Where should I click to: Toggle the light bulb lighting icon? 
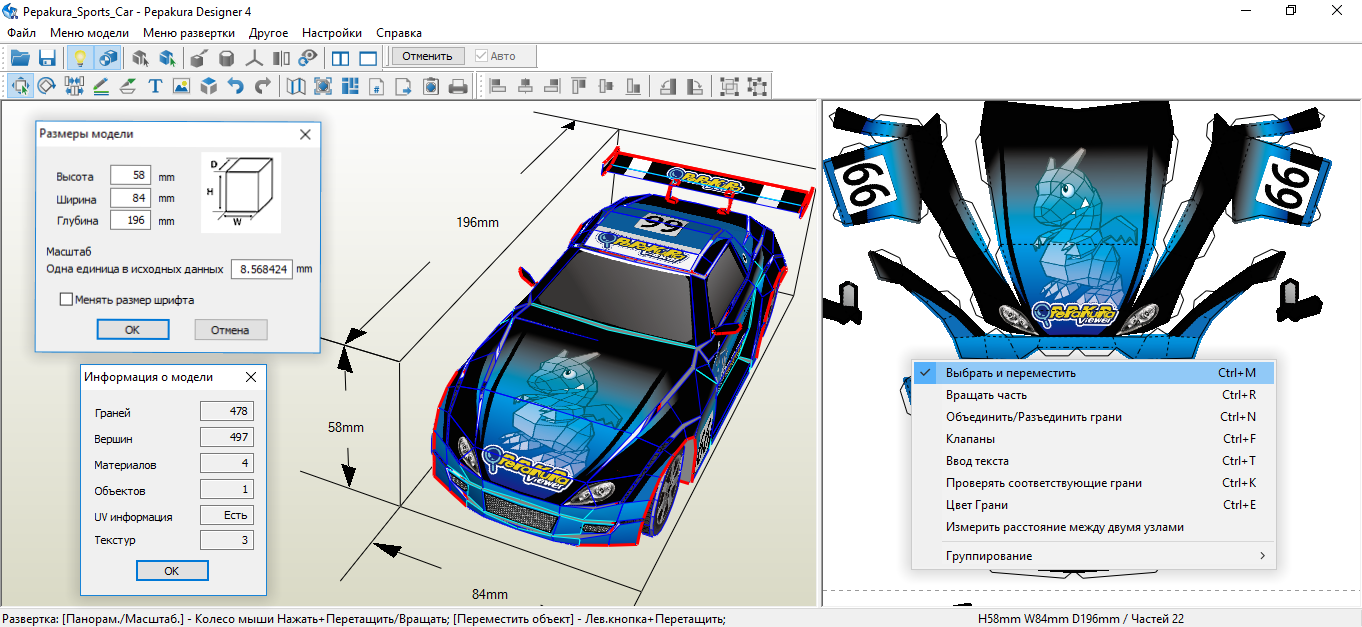(x=80, y=57)
